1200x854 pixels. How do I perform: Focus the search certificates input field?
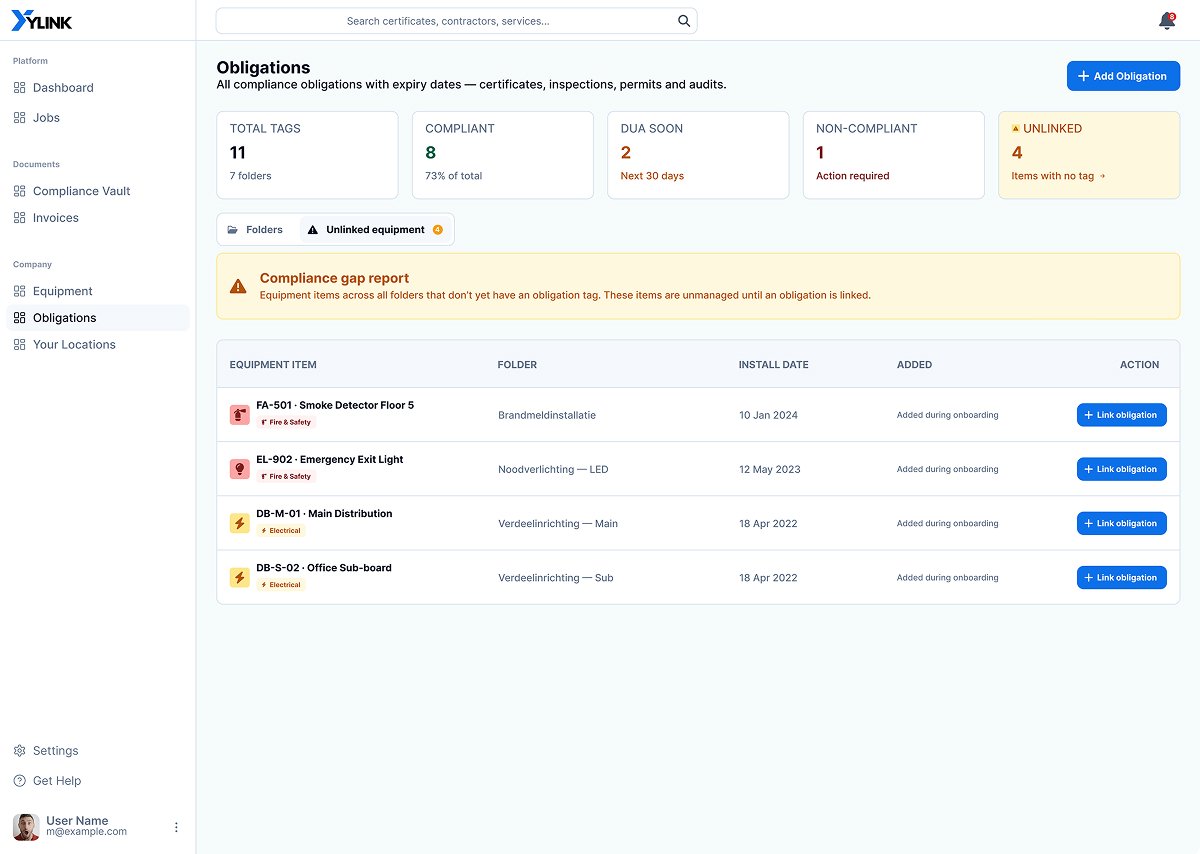[x=456, y=21]
